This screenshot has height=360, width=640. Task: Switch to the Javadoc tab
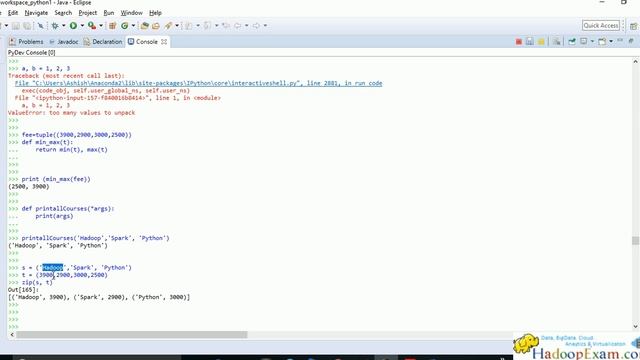pos(63,42)
